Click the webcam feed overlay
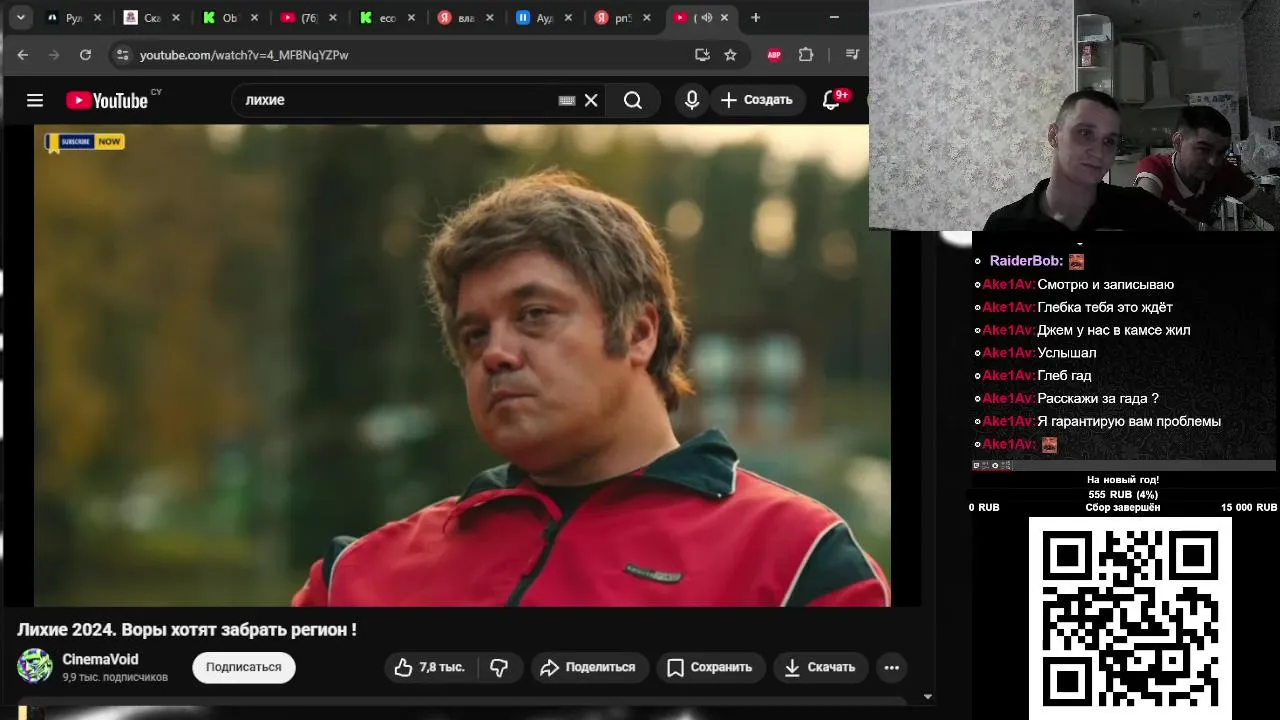This screenshot has height=720, width=1280. pos(1074,116)
